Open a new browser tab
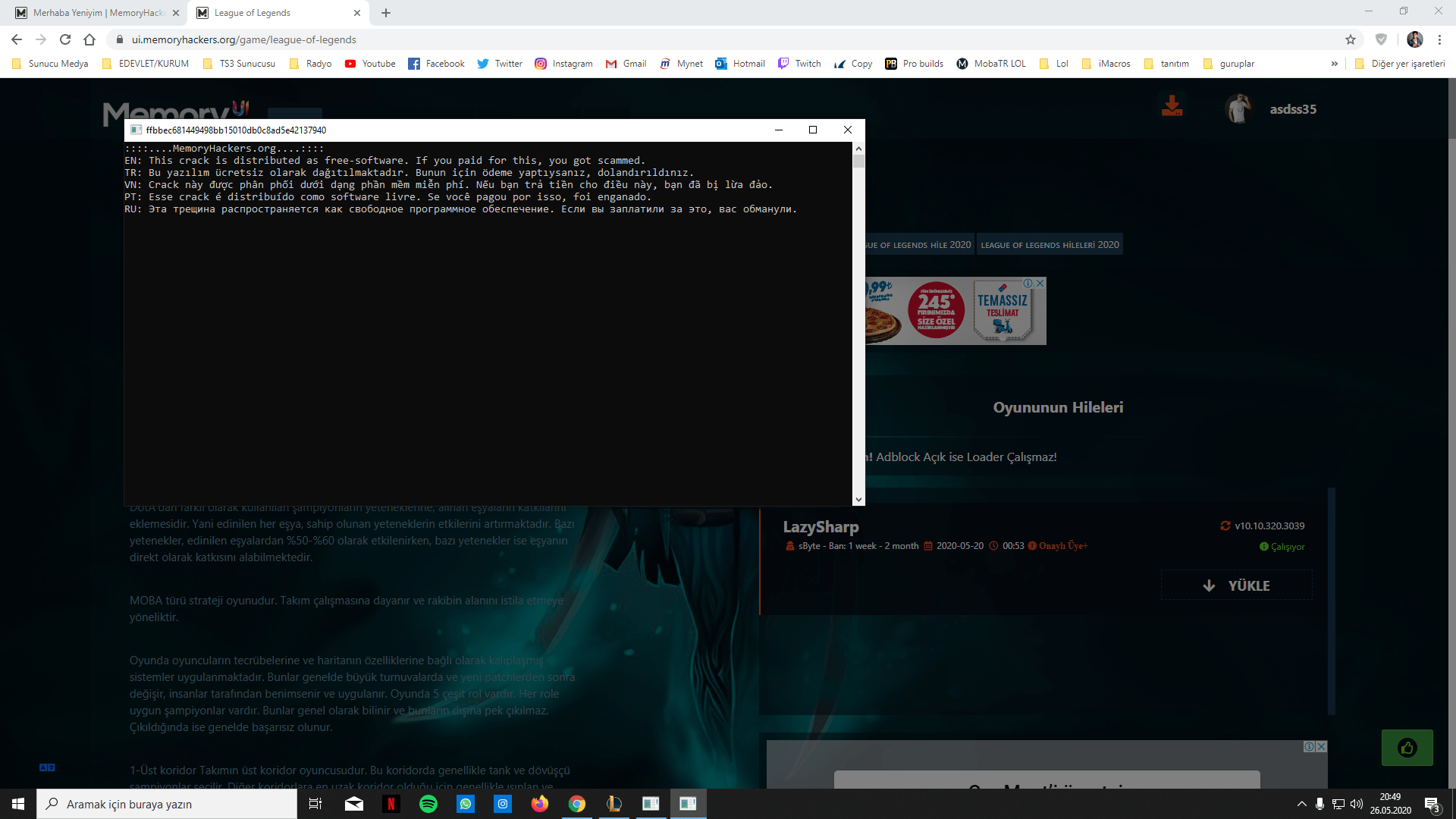 [x=386, y=13]
